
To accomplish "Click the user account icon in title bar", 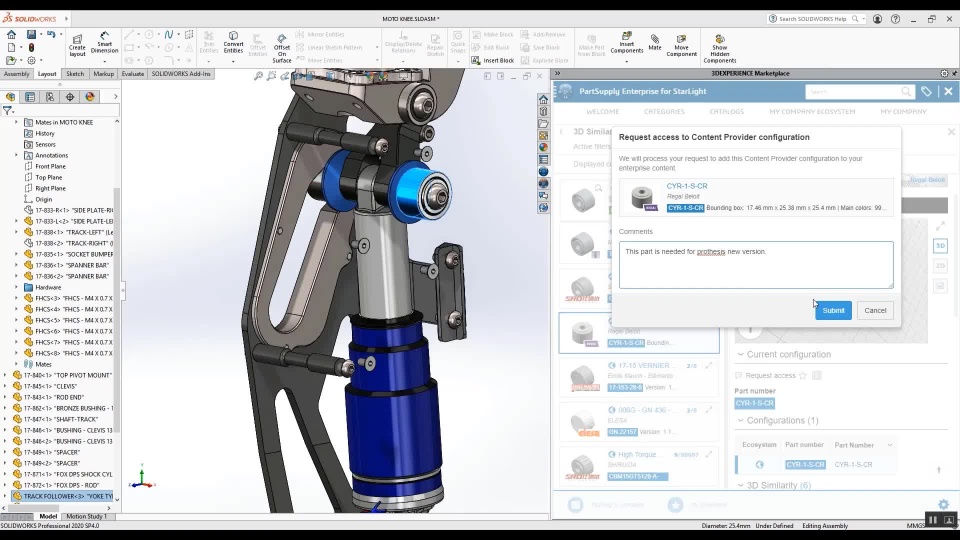I will (x=877, y=19).
